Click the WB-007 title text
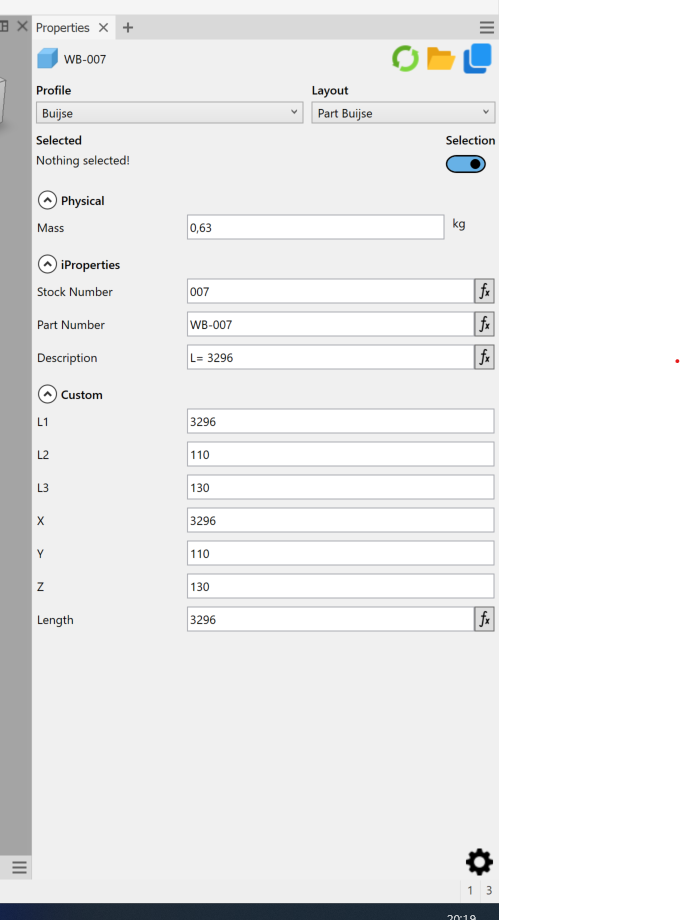The width and height of the screenshot is (680, 920). (85, 59)
